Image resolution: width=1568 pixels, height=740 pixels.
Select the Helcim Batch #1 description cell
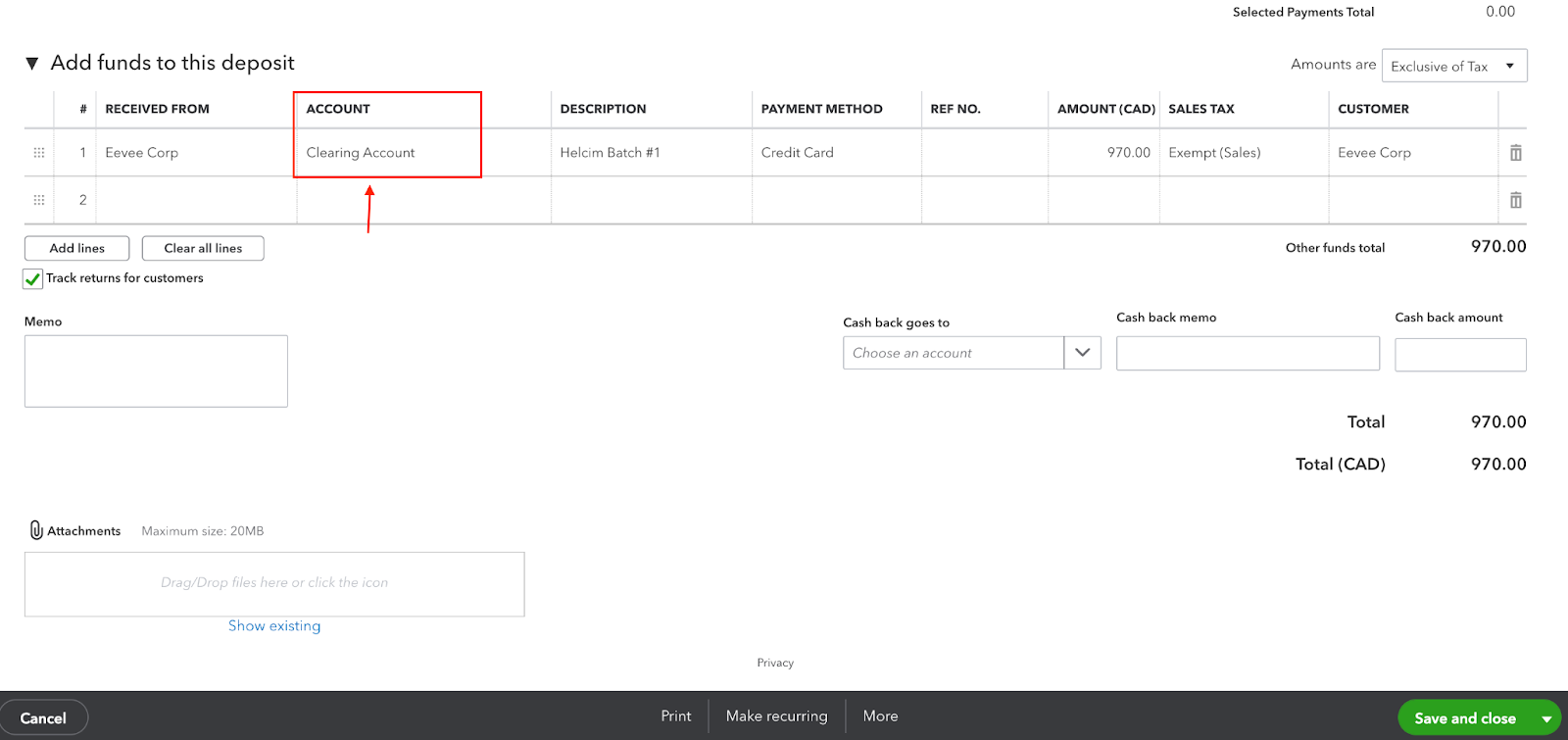[651, 153]
